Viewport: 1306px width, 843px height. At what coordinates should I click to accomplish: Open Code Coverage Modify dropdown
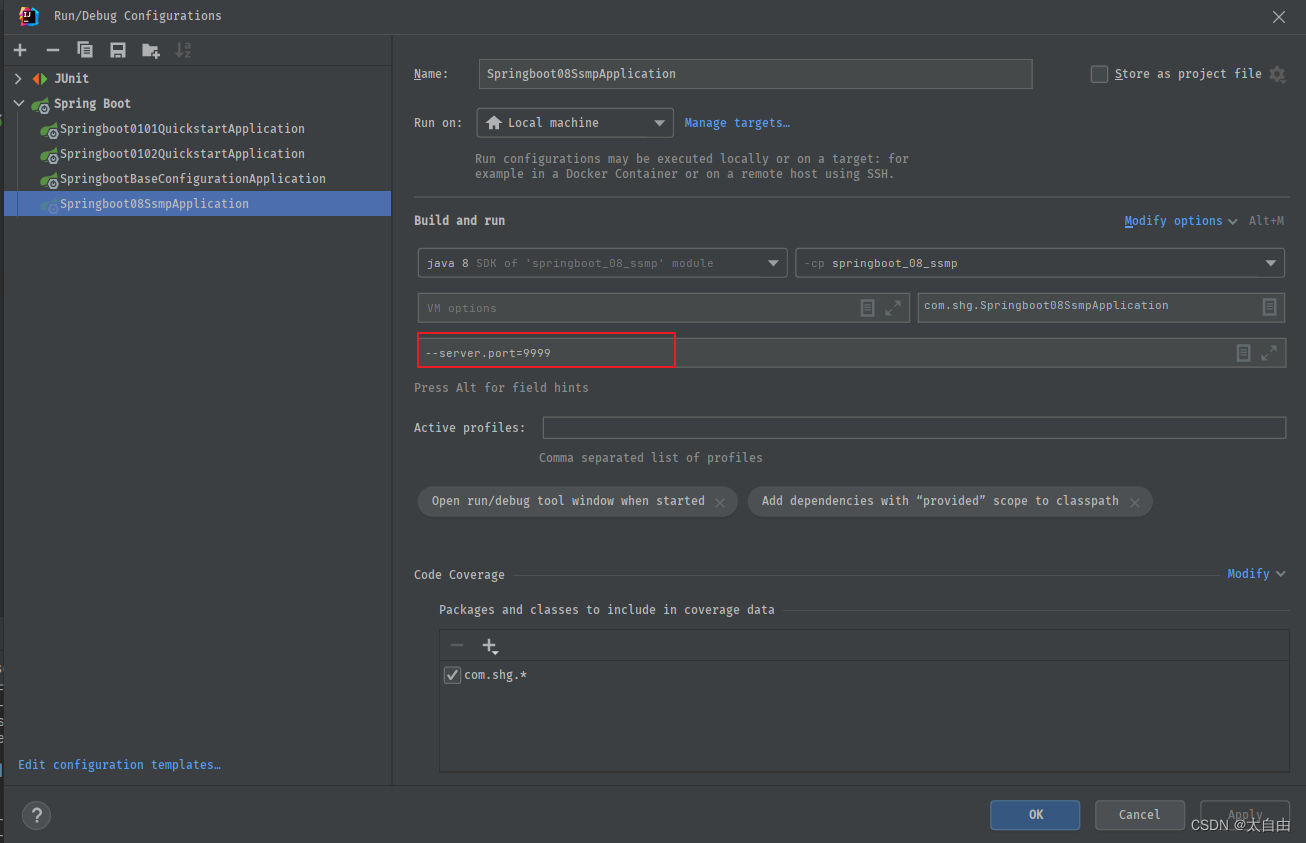(1256, 574)
